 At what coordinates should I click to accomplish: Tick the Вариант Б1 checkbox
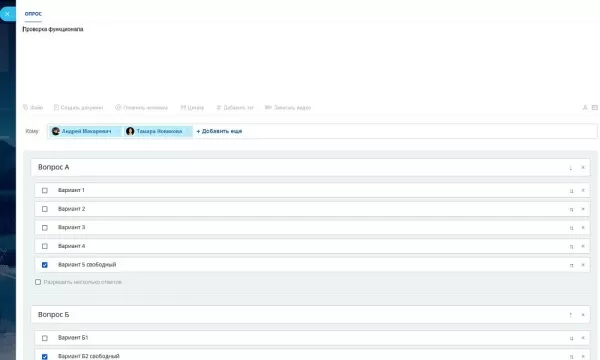[x=45, y=338]
